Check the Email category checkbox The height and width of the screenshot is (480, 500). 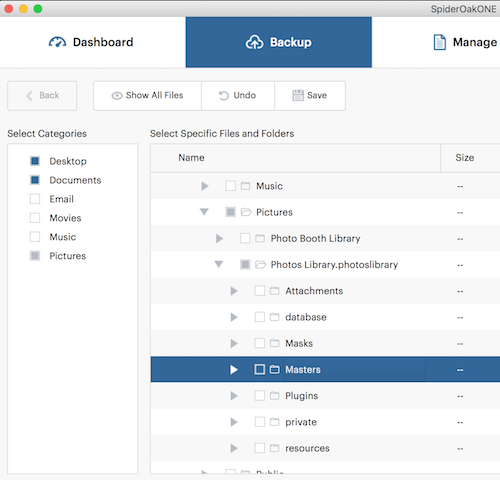coord(35,199)
